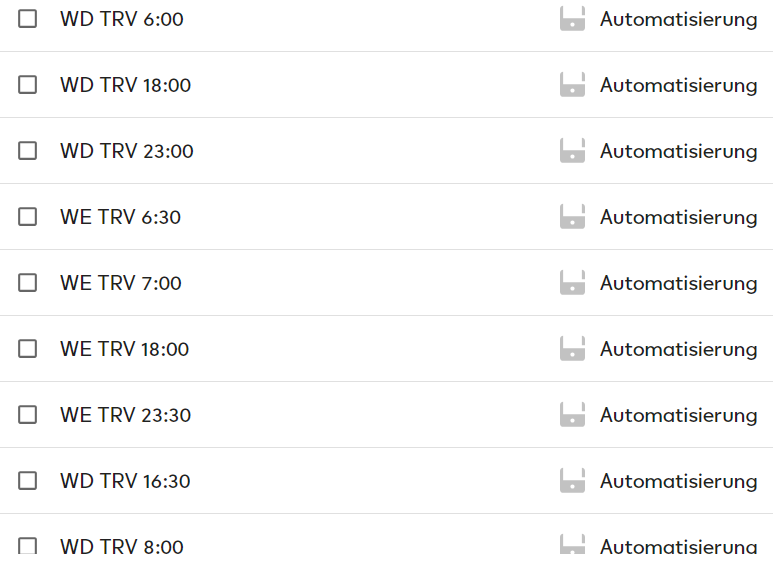
Task: Select the WD TRV 18:00 checkbox
Action: [x=28, y=85]
